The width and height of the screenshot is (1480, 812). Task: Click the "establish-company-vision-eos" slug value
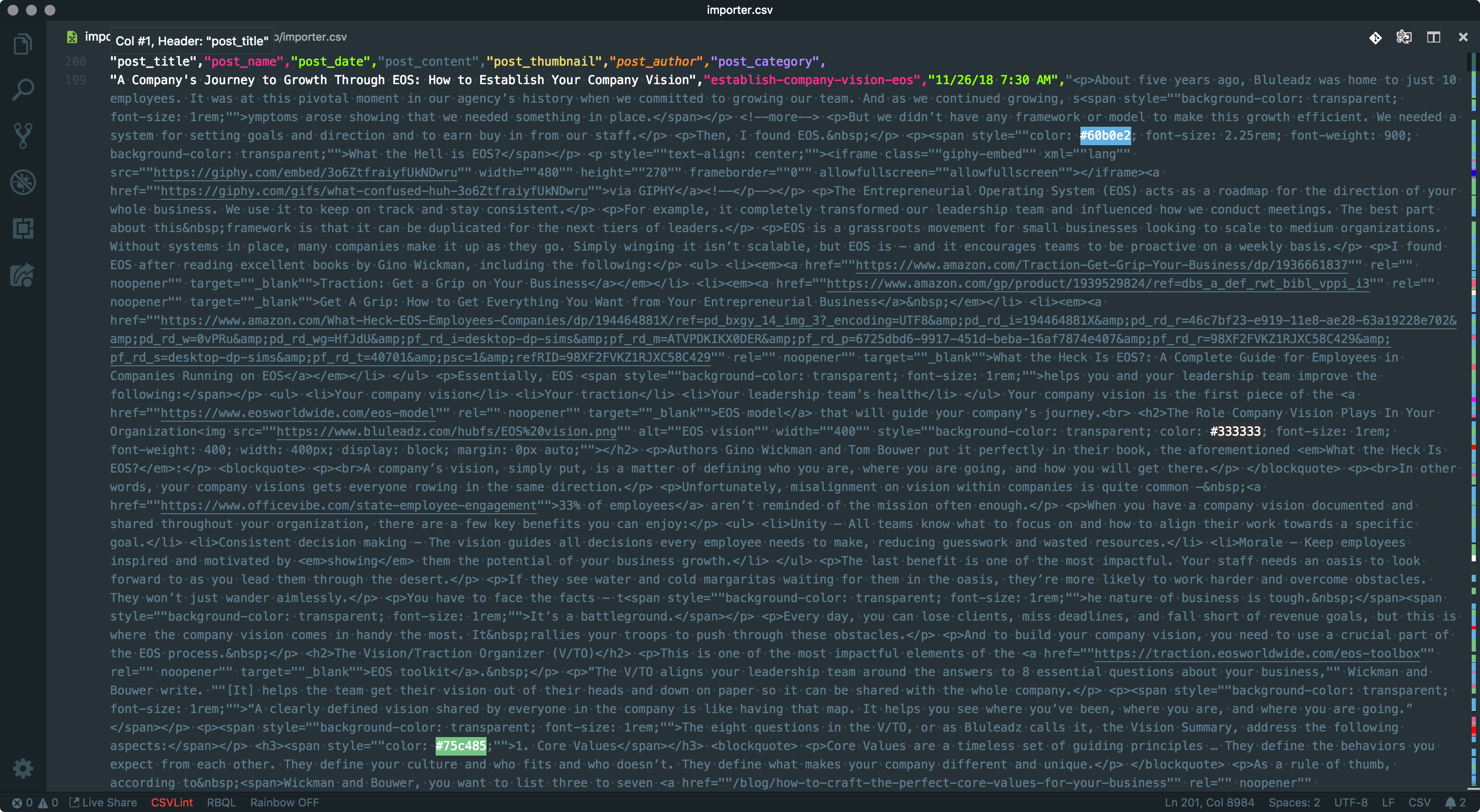coord(812,80)
